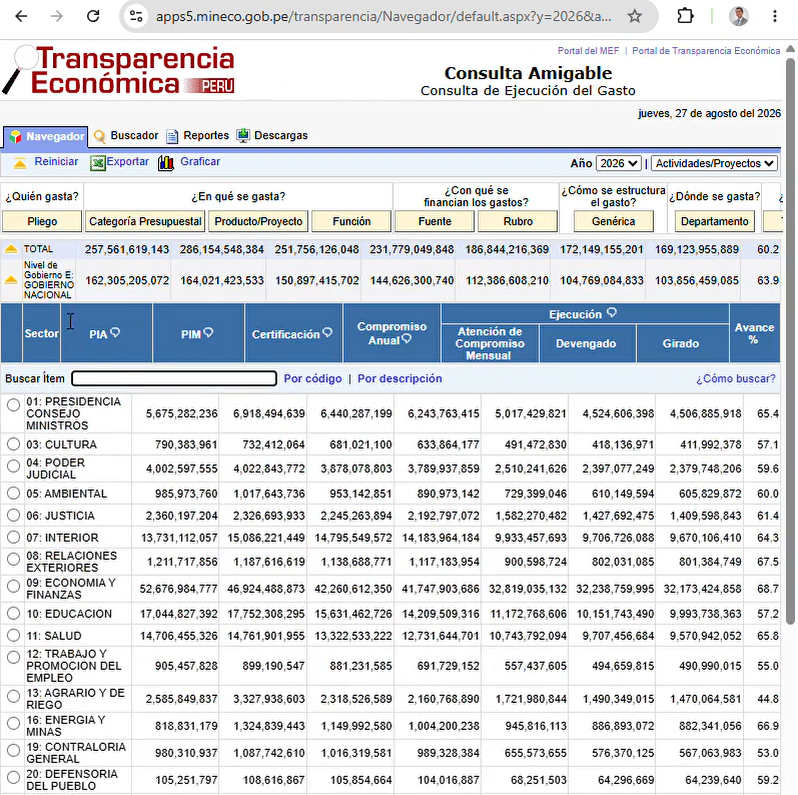Click the Categoría Presupuestal button
This screenshot has height=795, width=798.
pyautogui.click(x=145, y=221)
